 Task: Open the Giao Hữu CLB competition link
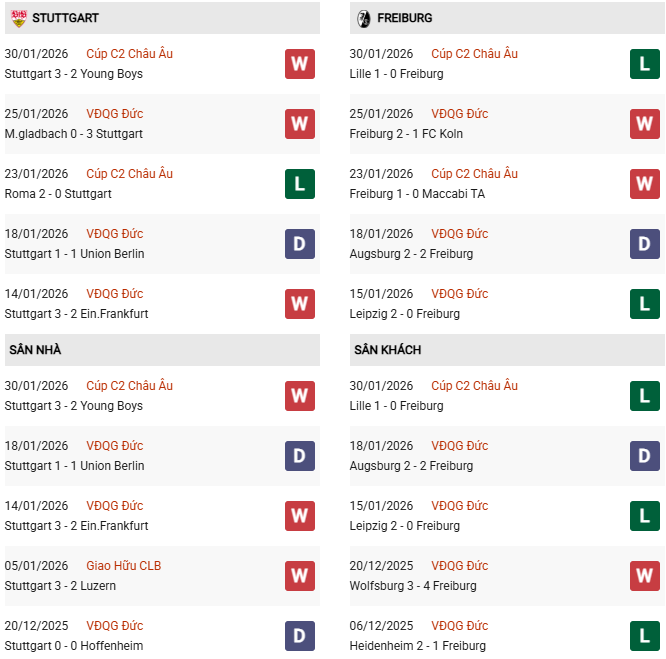pyautogui.click(x=123, y=566)
